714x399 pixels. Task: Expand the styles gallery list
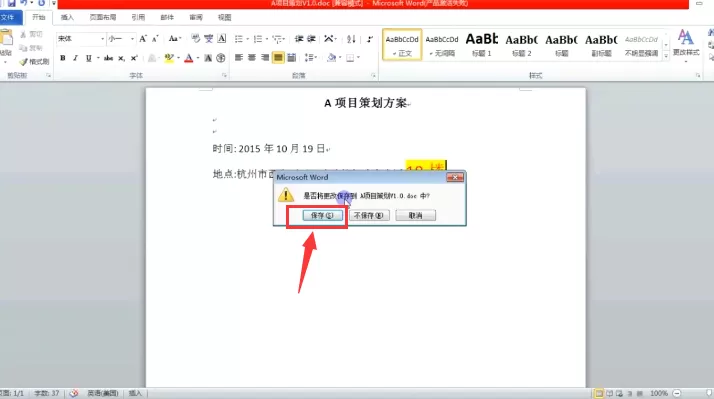(x=666, y=56)
